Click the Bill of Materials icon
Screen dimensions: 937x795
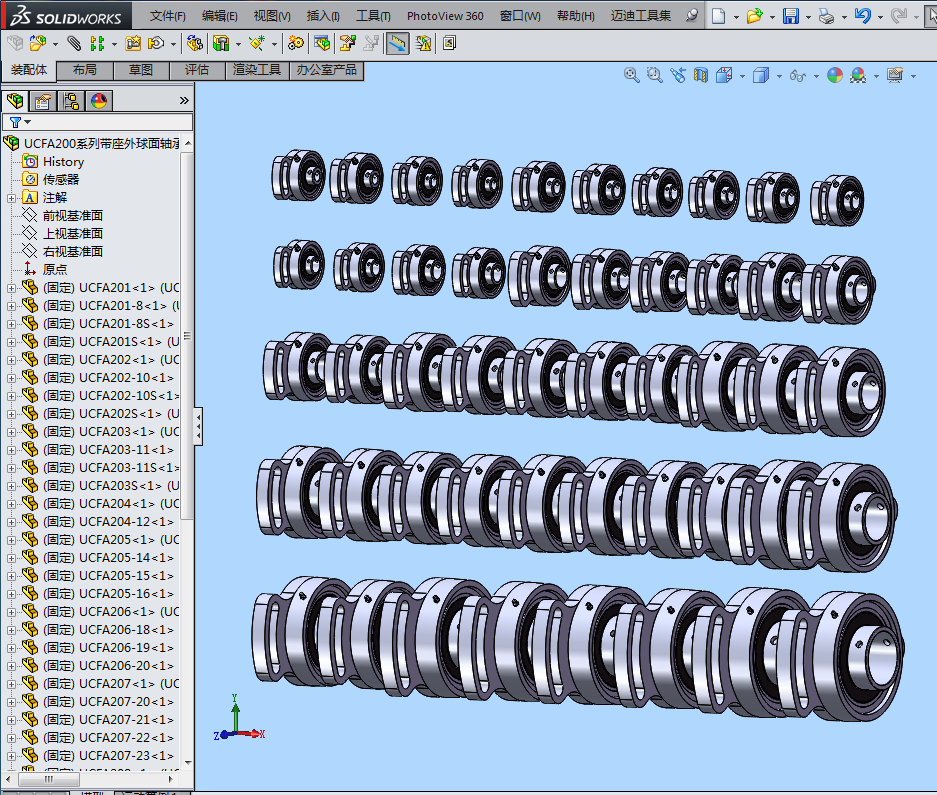coord(322,43)
